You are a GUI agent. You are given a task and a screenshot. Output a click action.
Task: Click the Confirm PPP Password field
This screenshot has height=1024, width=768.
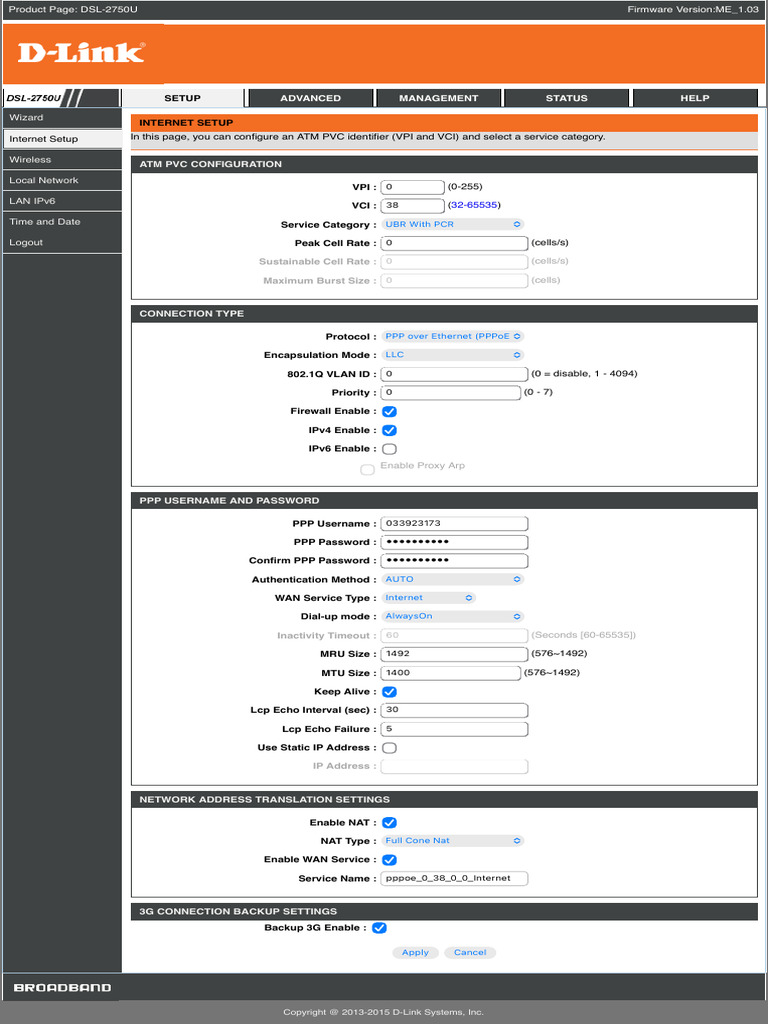click(x=455, y=561)
